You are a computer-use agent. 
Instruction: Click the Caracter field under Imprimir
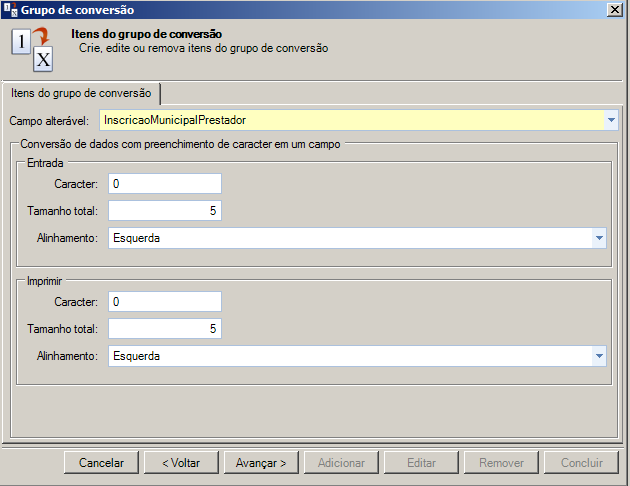tap(165, 302)
